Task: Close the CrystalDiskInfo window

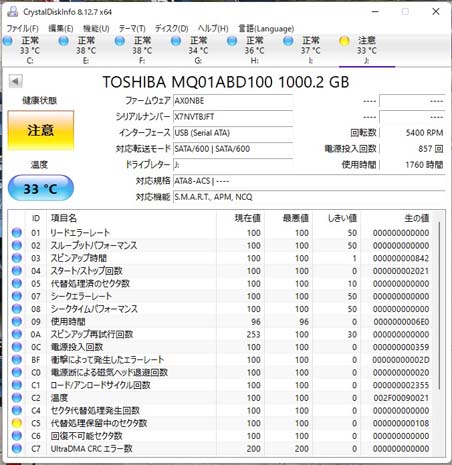Action: click(x=436, y=12)
